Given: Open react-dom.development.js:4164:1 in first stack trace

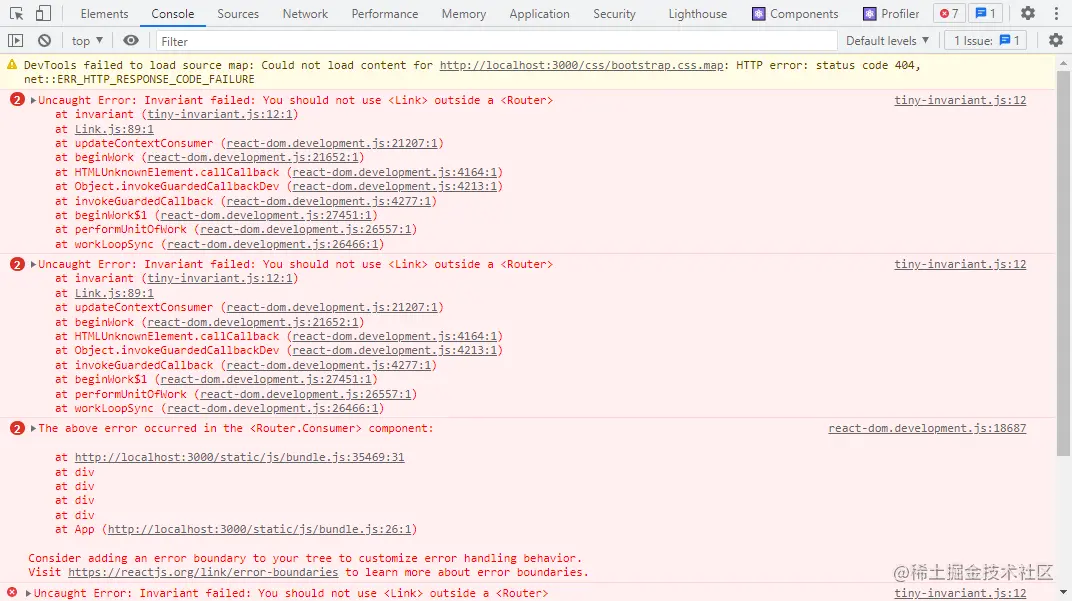Looking at the screenshot, I should pyautogui.click(x=394, y=172).
